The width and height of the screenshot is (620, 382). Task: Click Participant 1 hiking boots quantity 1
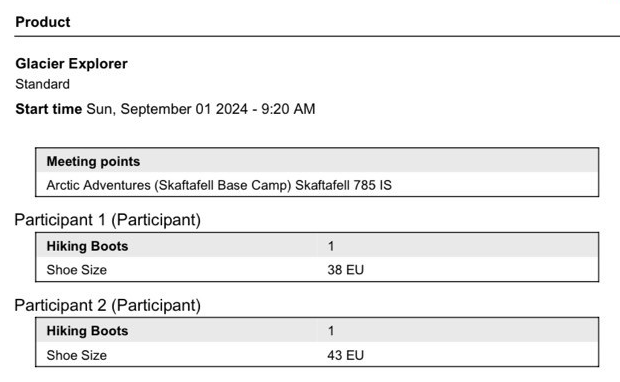coord(331,246)
